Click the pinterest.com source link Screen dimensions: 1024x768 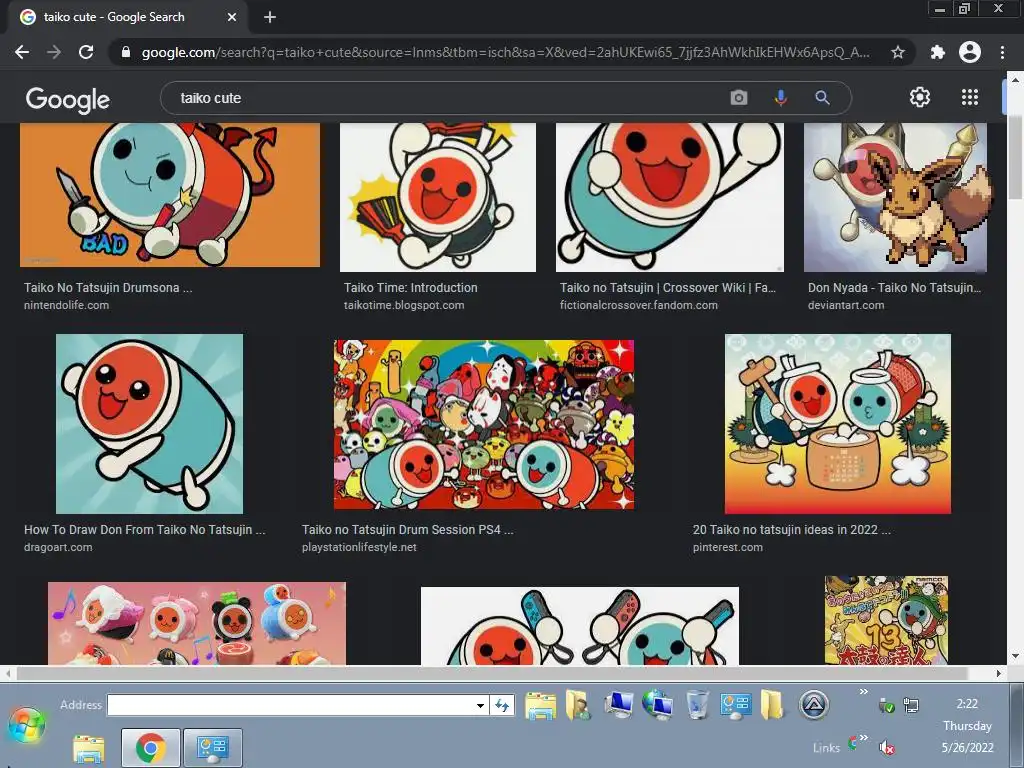point(728,547)
